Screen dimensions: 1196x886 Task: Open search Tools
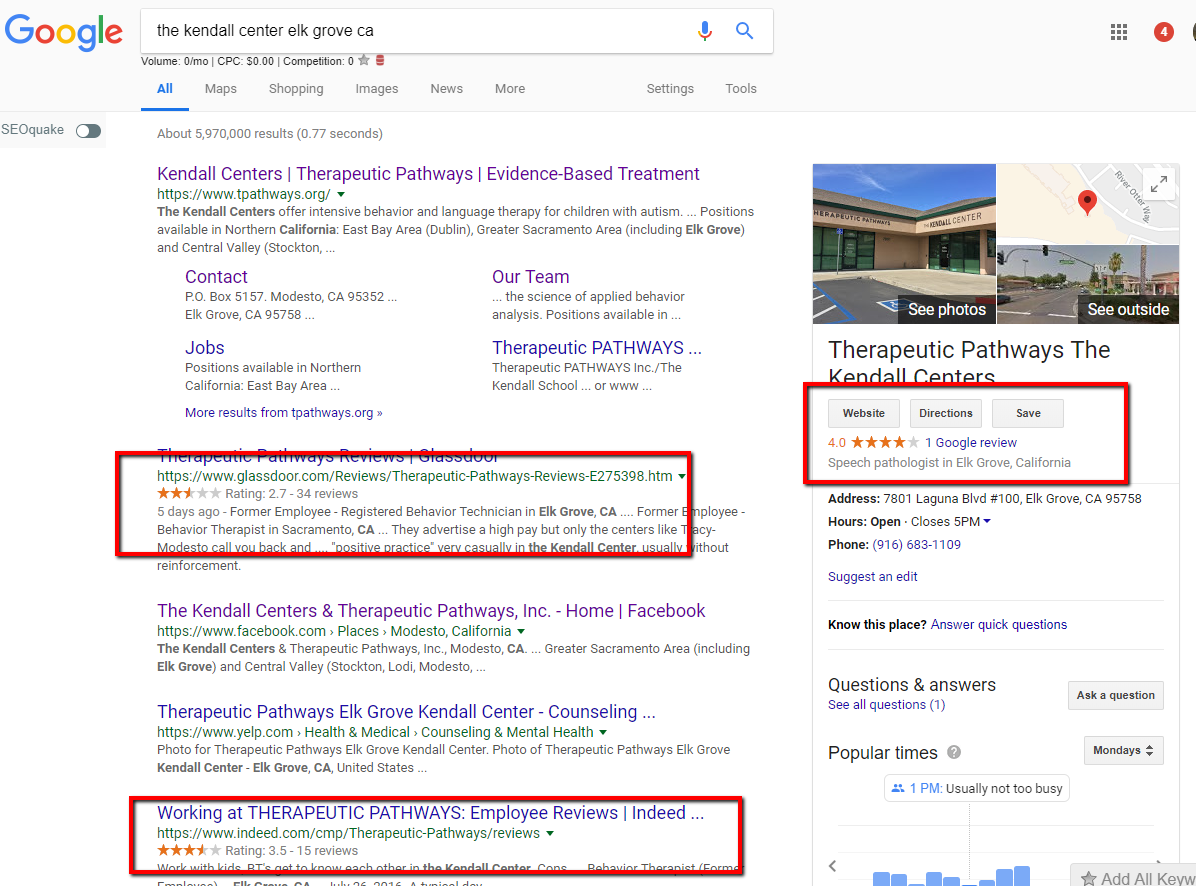pyautogui.click(x=741, y=88)
